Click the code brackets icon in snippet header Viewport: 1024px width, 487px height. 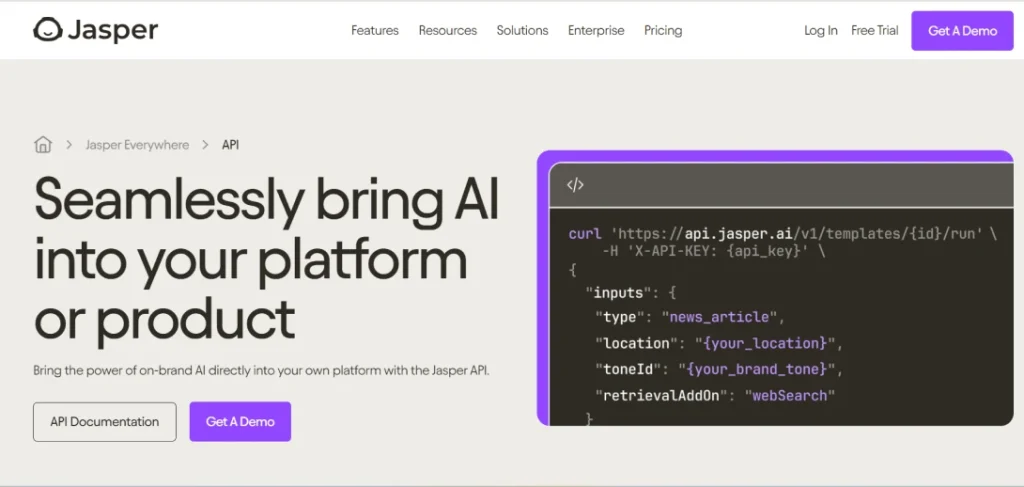tap(575, 185)
